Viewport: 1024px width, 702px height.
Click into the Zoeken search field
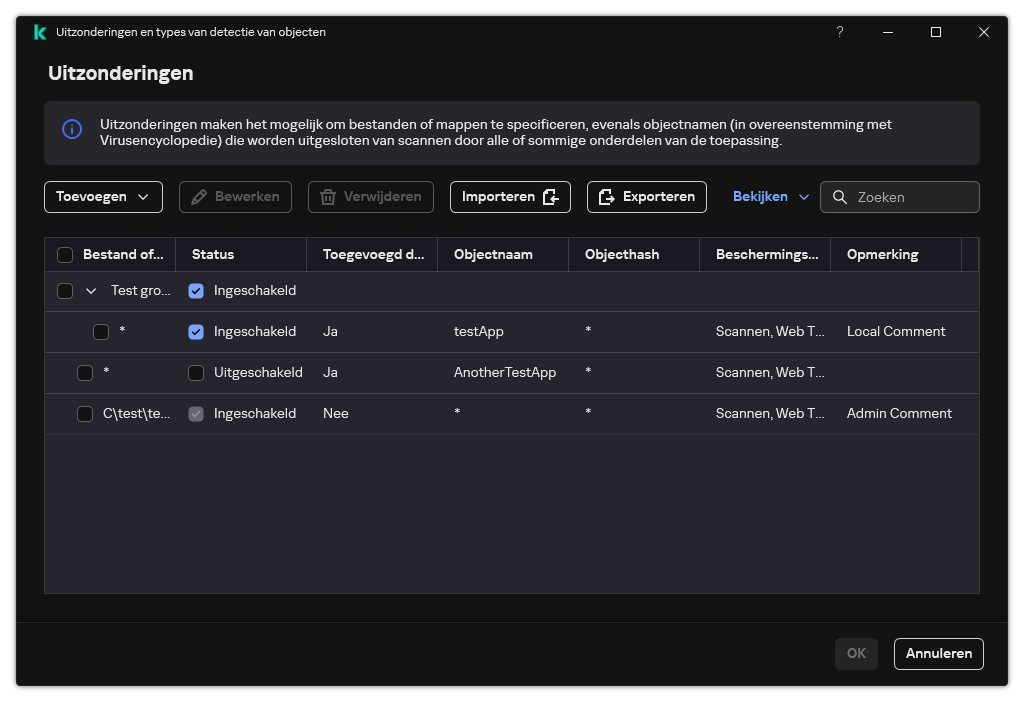(912, 197)
